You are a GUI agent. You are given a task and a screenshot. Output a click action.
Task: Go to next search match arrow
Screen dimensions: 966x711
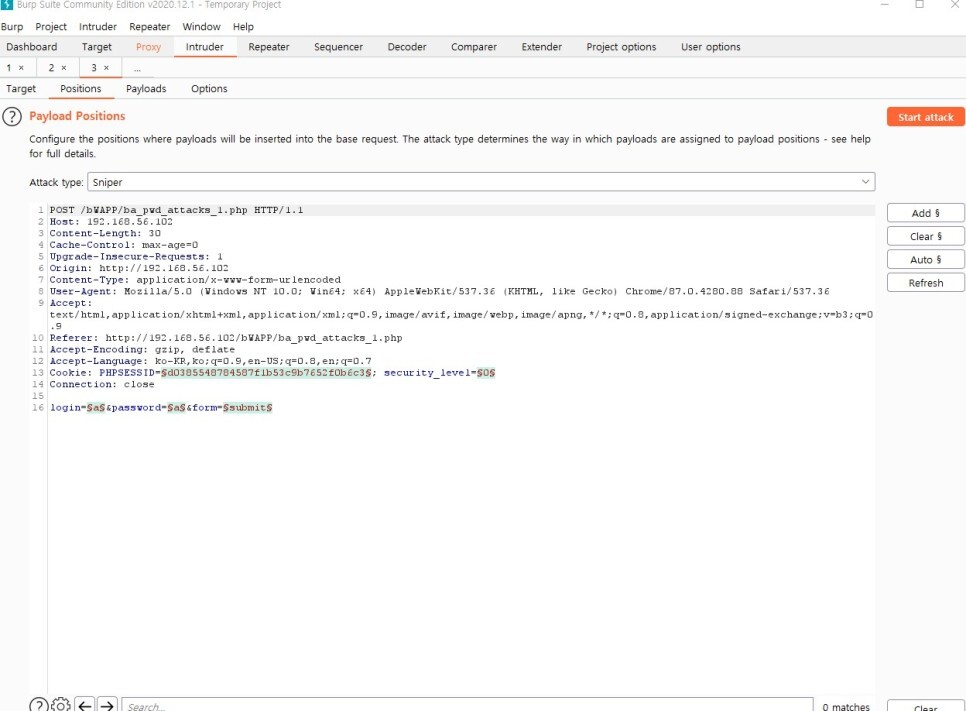(x=107, y=705)
